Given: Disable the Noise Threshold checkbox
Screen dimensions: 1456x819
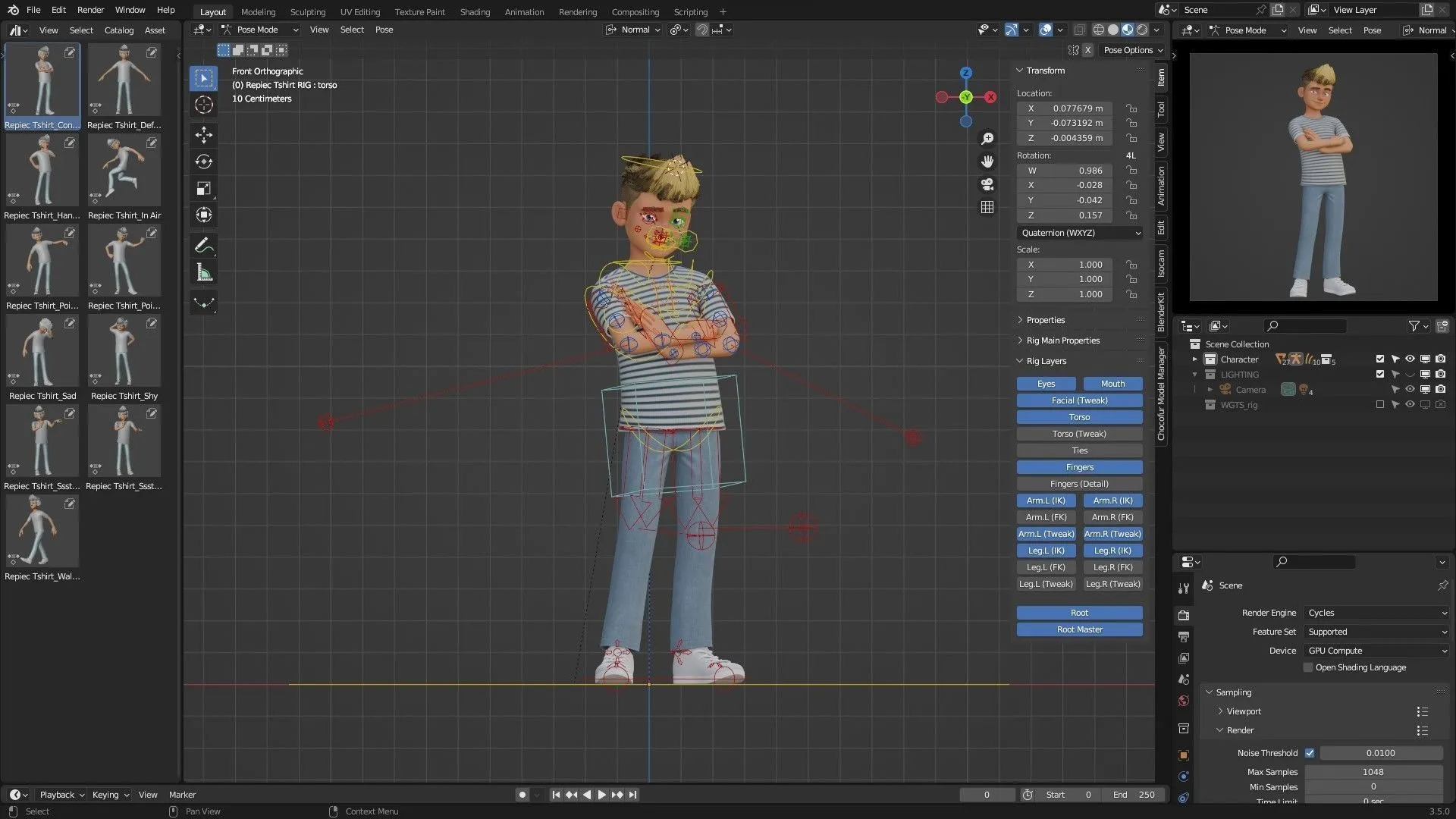Looking at the screenshot, I should [1310, 752].
